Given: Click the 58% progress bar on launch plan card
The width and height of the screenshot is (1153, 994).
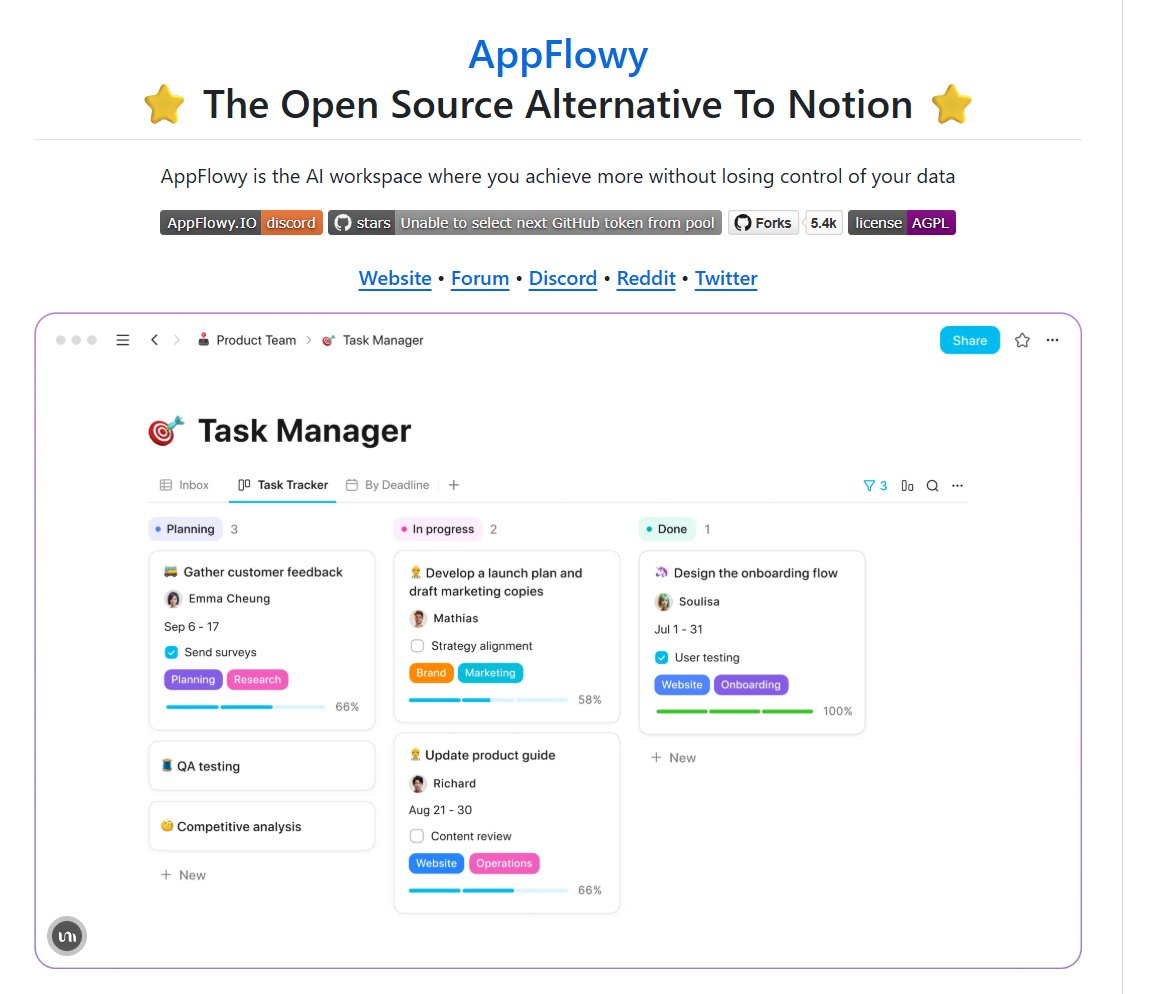Looking at the screenshot, I should click(488, 700).
